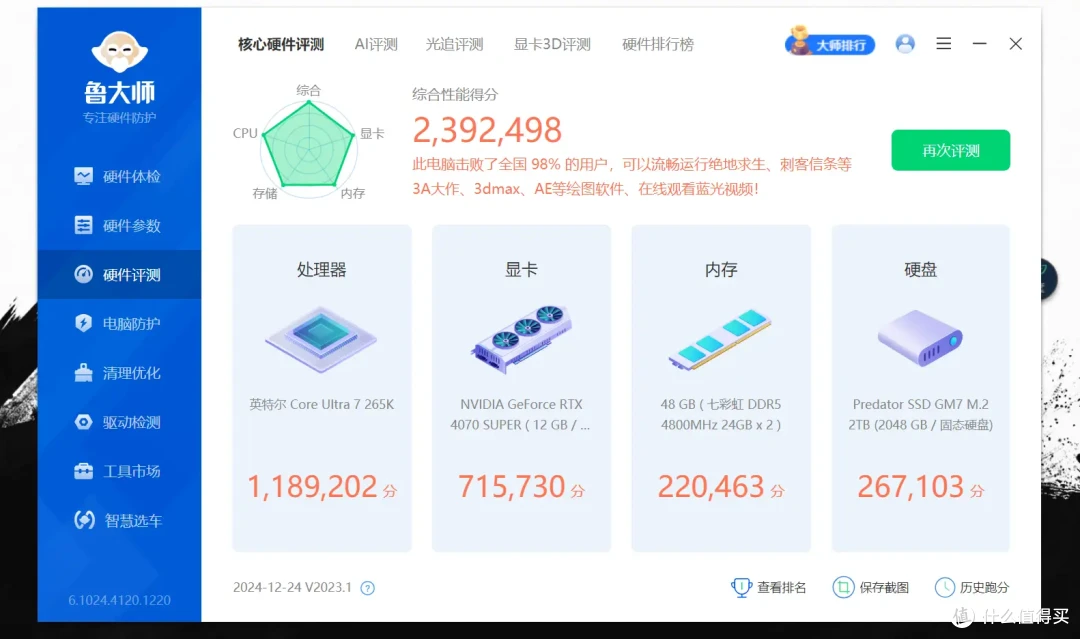Switch to the AI评测 tab
Screen dimensions: 1080x639
click(376, 44)
